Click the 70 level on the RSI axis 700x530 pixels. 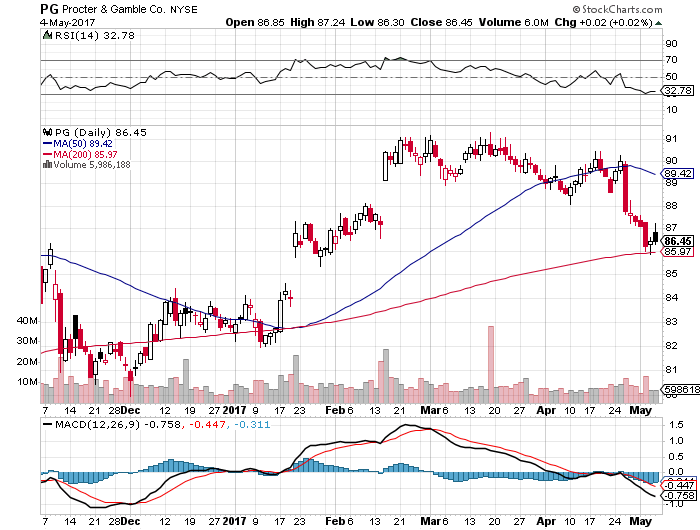pyautogui.click(x=671, y=60)
